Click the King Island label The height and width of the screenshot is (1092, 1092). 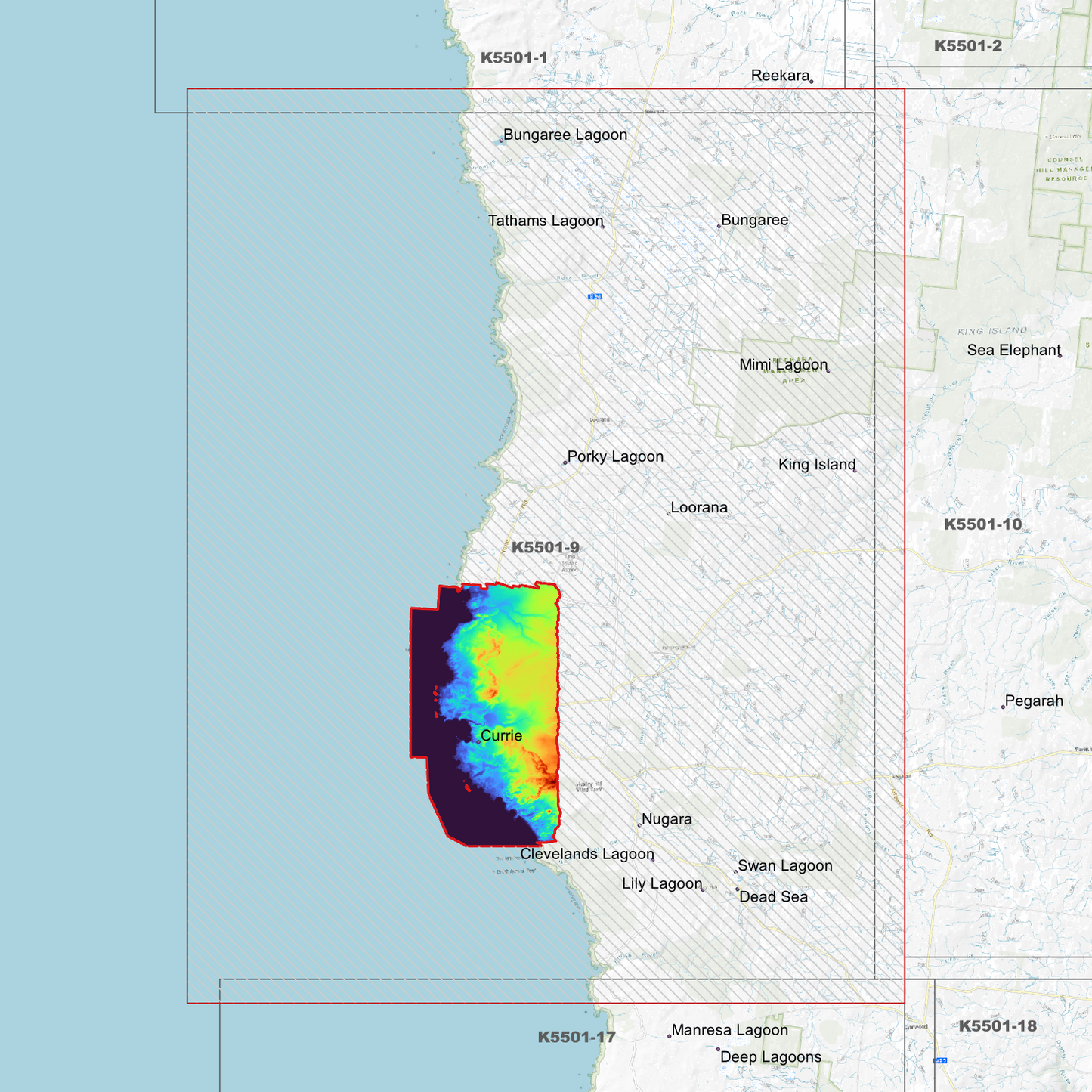point(817,465)
